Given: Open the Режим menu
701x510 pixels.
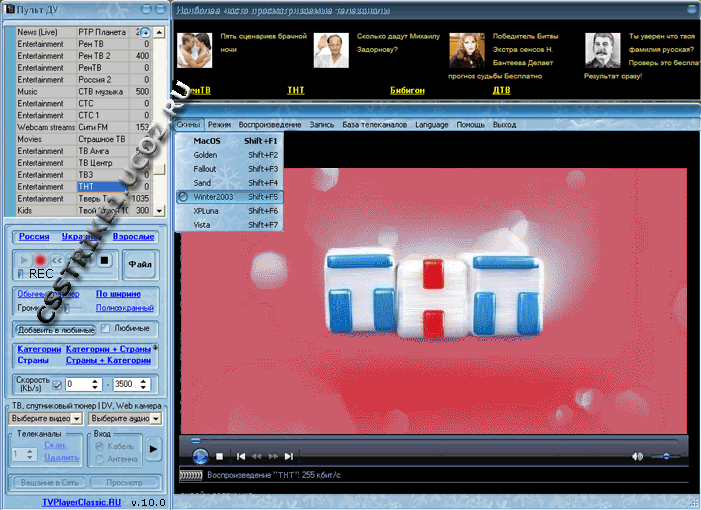Looking at the screenshot, I should [x=219, y=125].
